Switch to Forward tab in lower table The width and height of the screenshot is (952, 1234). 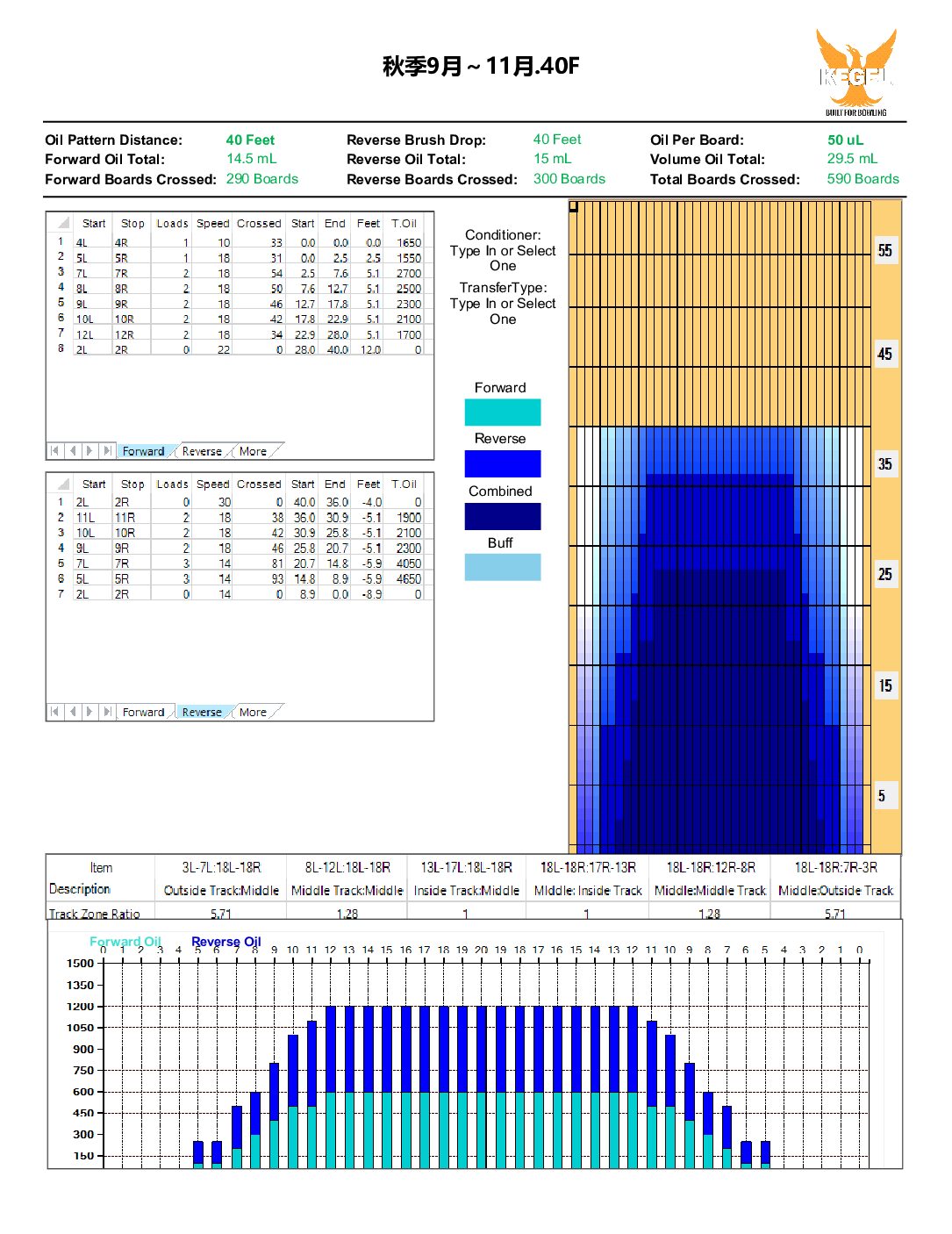[143, 712]
